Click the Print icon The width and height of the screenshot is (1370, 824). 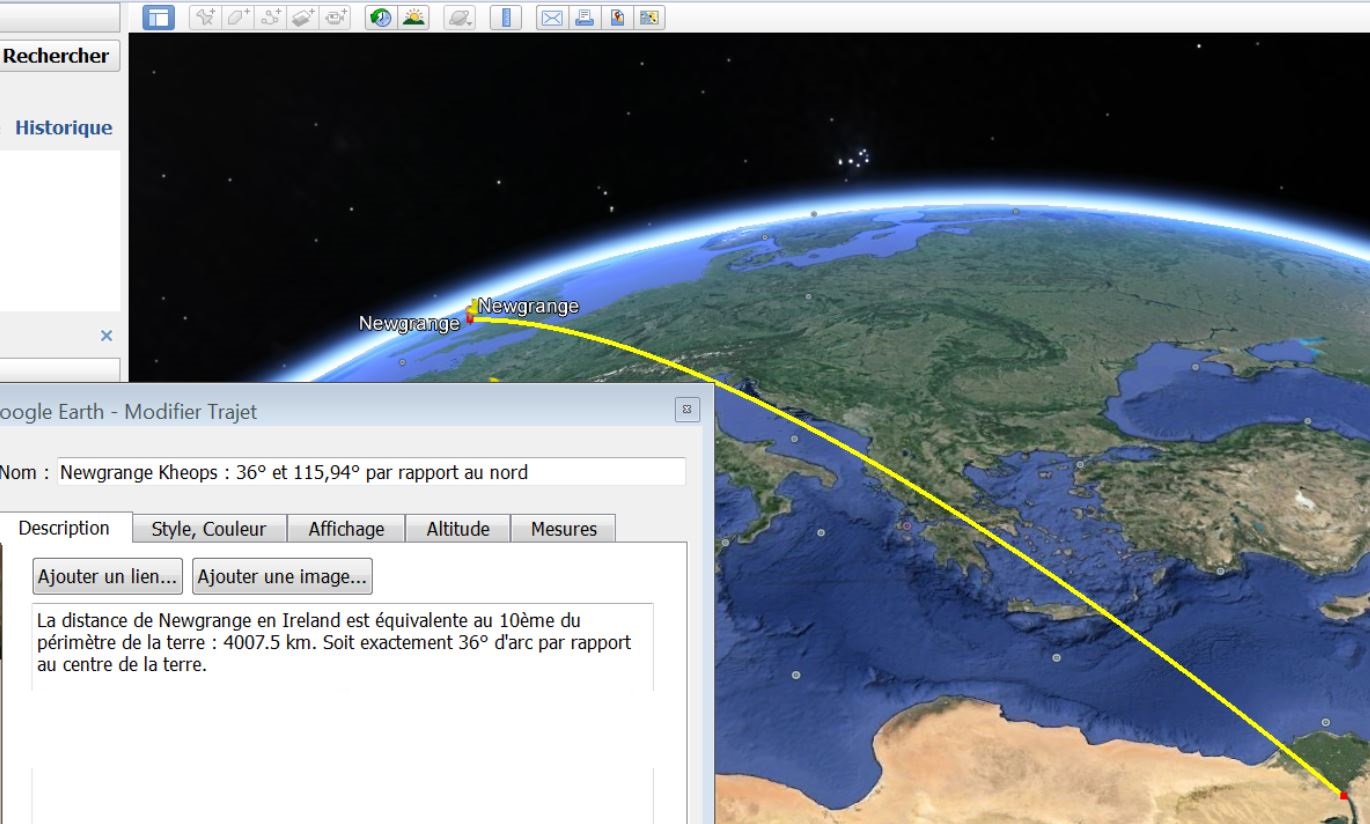click(x=585, y=17)
